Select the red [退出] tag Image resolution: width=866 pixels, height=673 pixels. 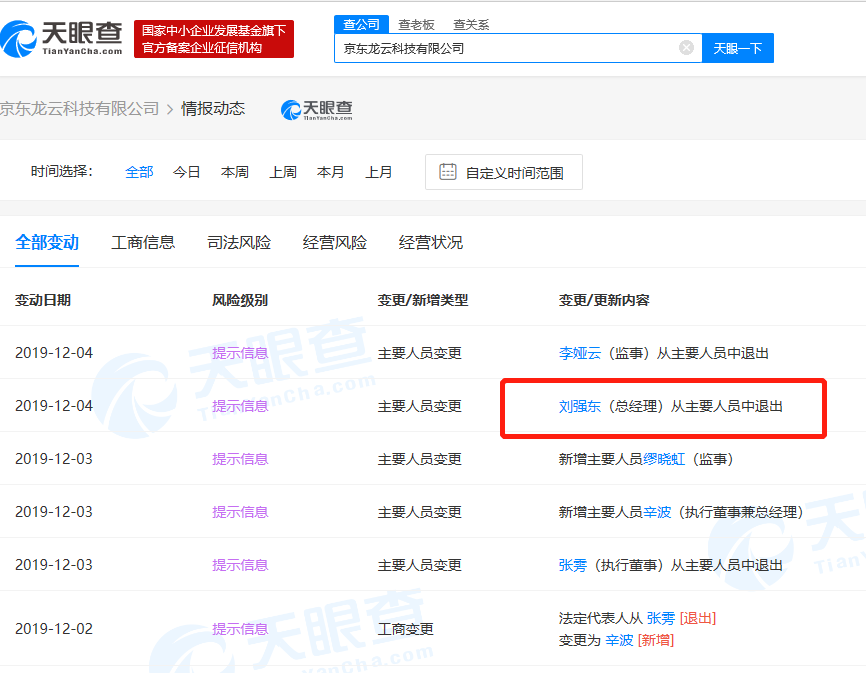pyautogui.click(x=698, y=618)
